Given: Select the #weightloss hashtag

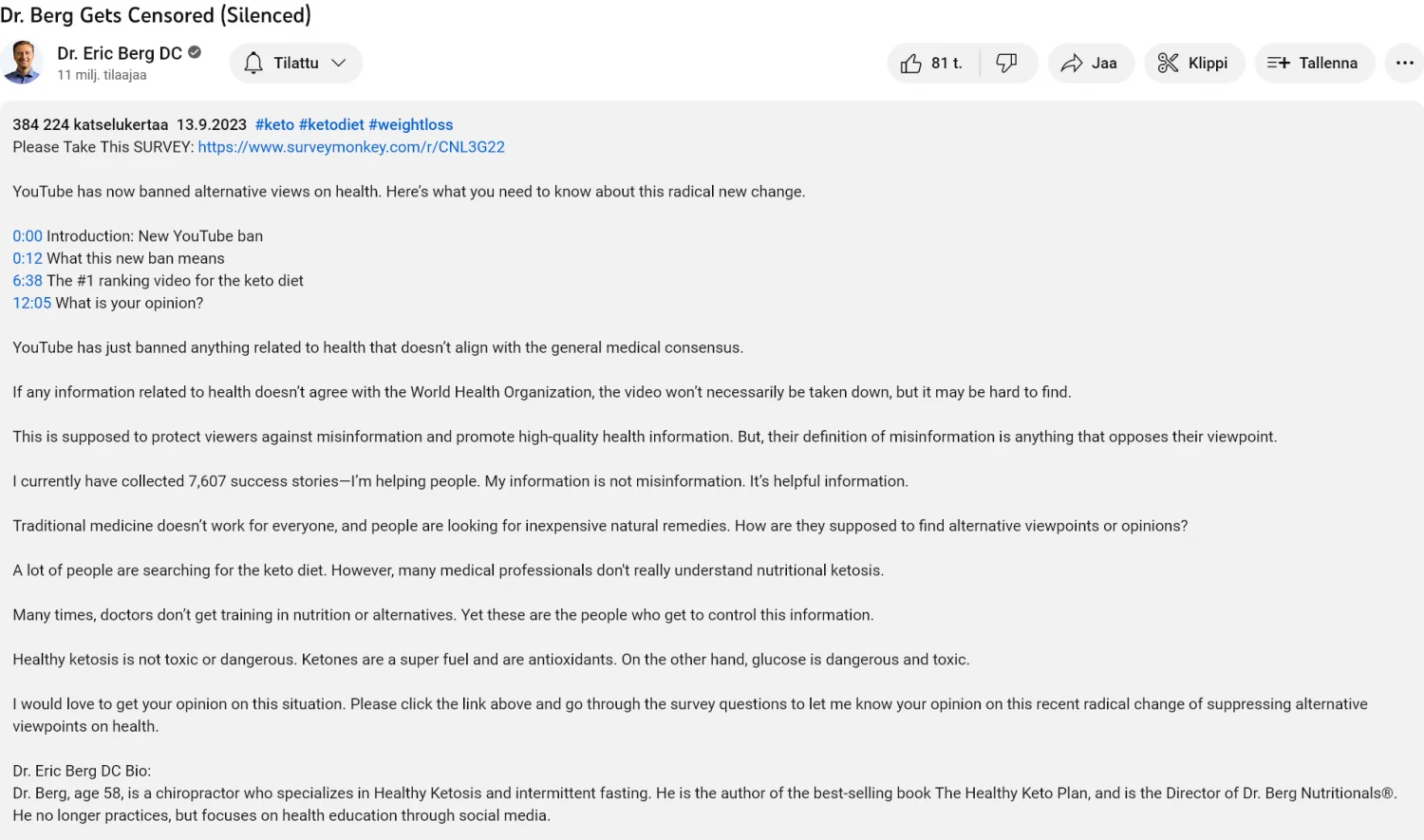Looking at the screenshot, I should [x=410, y=125].
